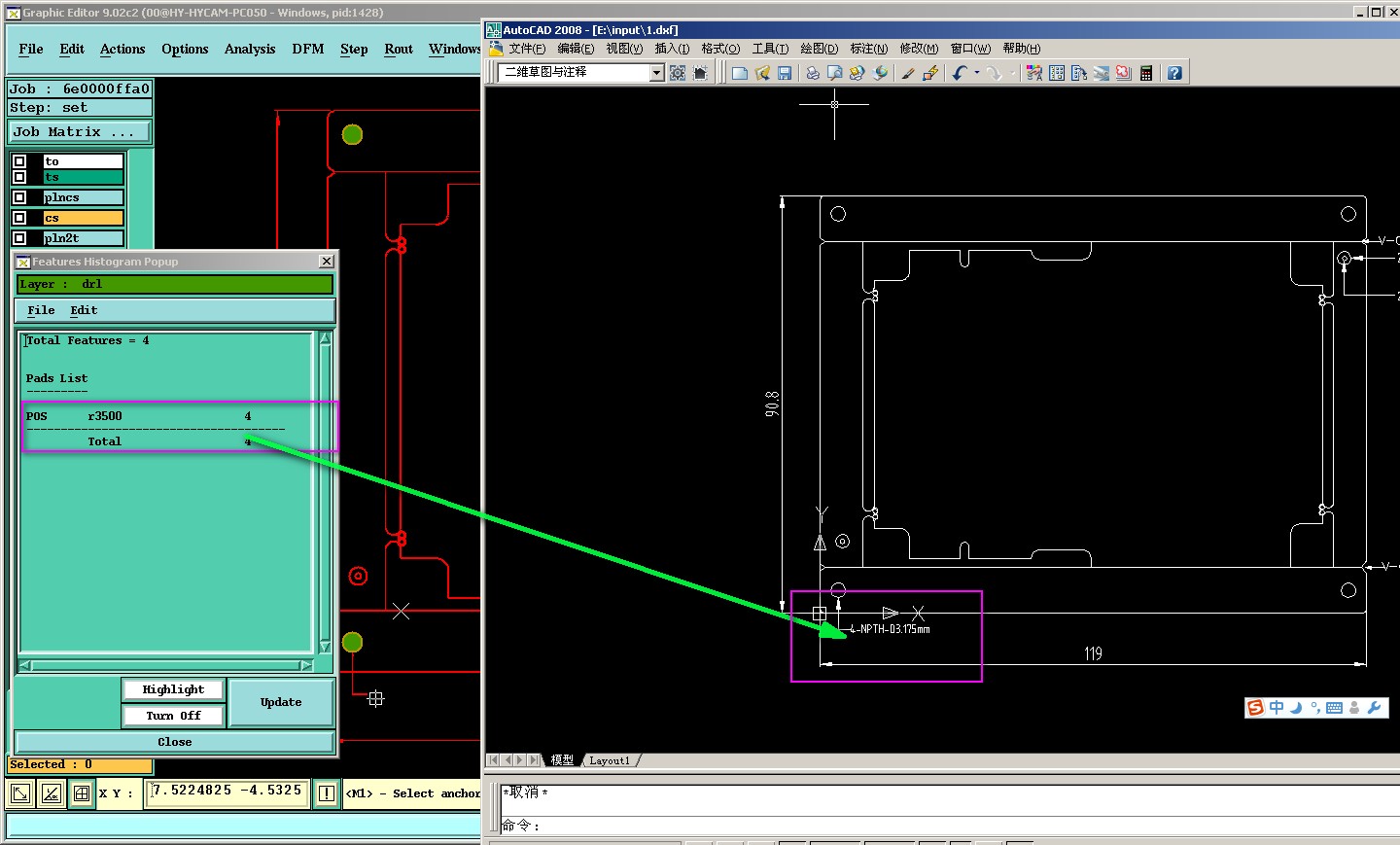
Task: Click the 3D DWF globe icon
Action: click(x=880, y=73)
